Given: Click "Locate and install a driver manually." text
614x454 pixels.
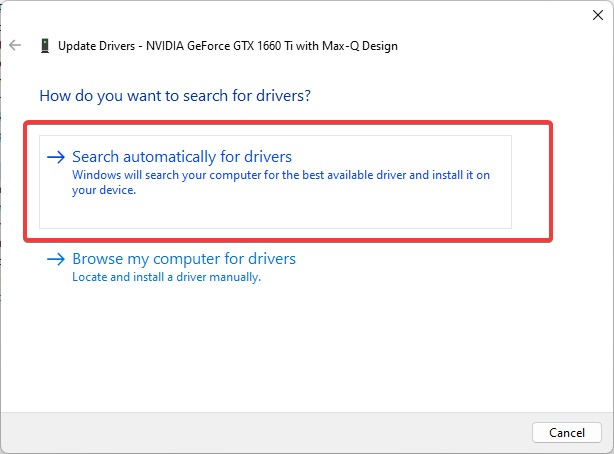Looking at the screenshot, I should [166, 277].
